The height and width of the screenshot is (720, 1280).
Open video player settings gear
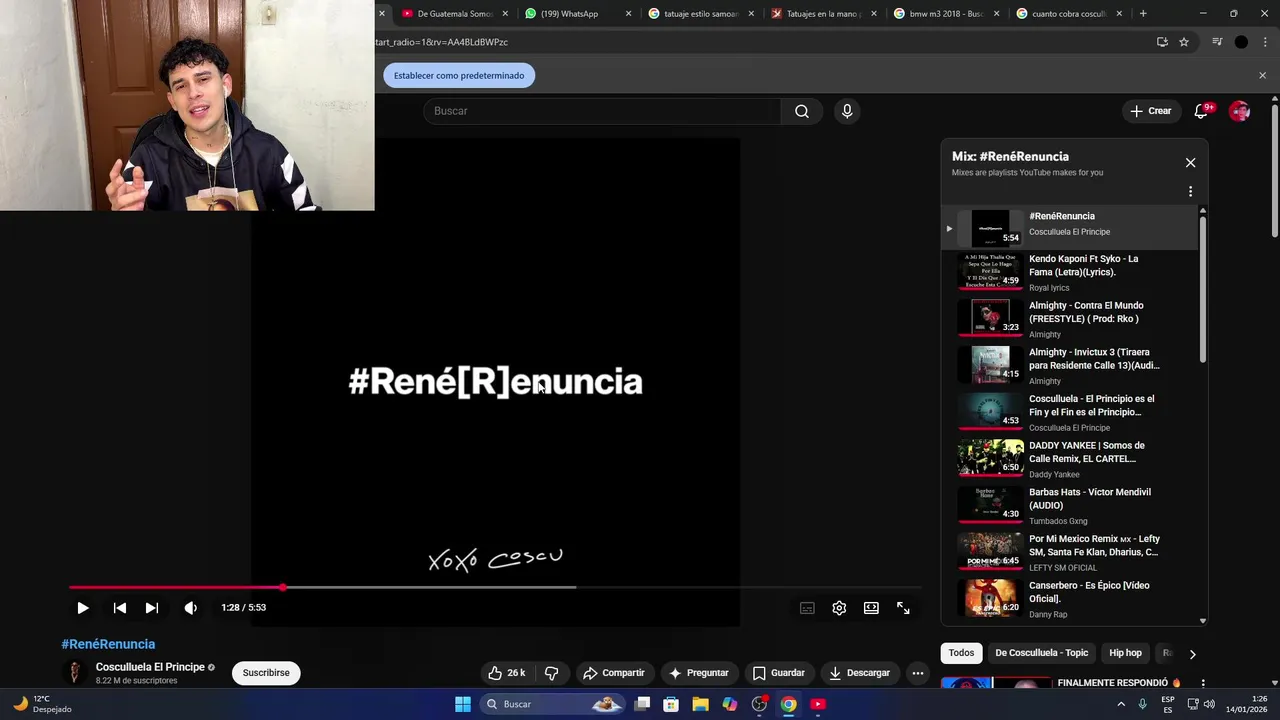click(x=839, y=608)
